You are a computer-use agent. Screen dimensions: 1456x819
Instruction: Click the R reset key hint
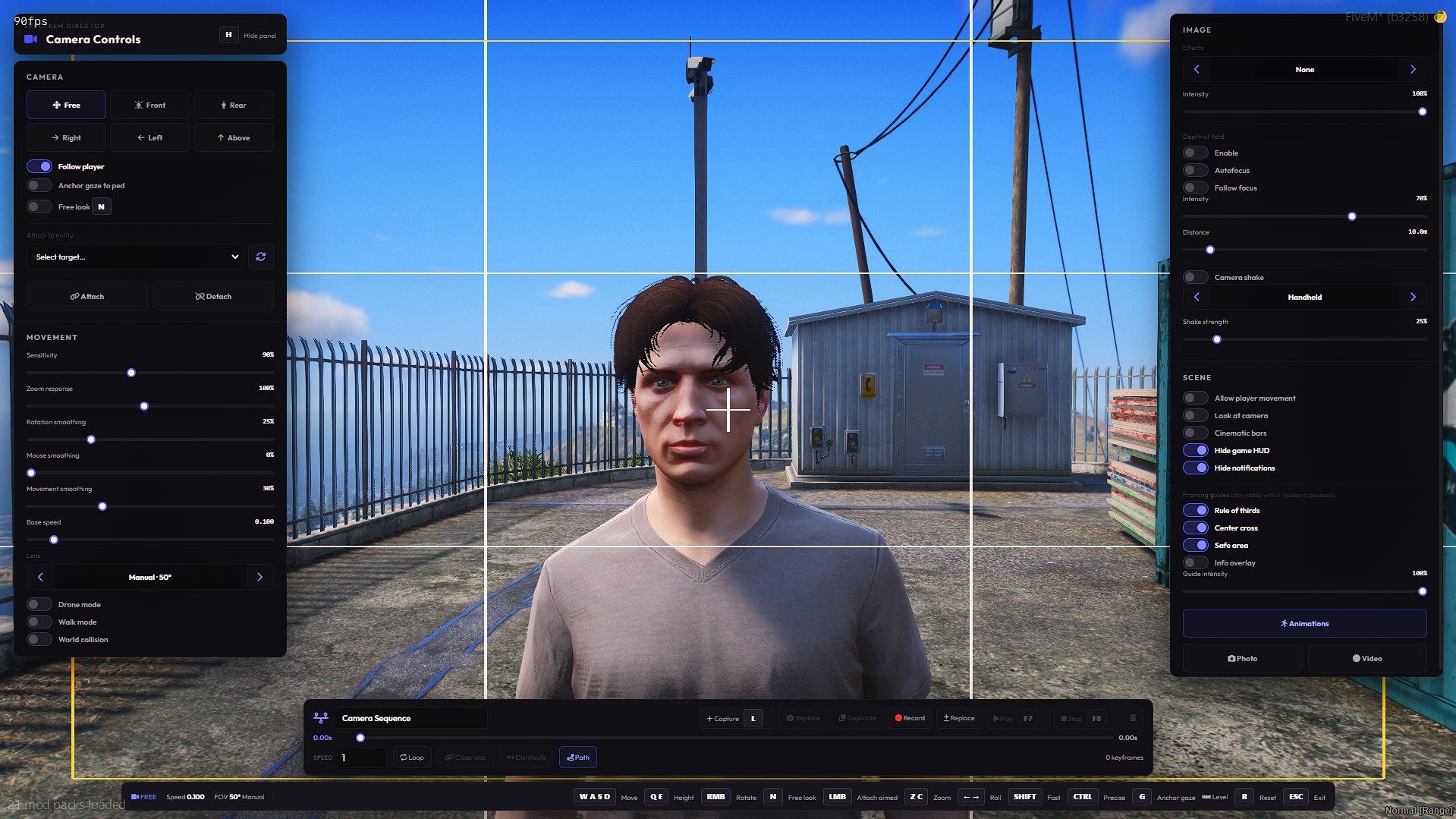[x=1244, y=797]
